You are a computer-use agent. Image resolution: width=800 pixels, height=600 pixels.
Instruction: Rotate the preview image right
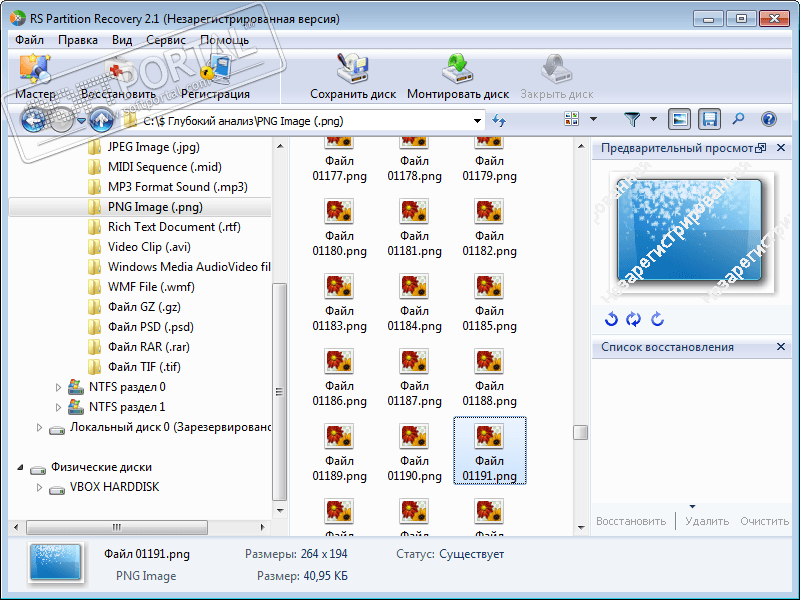coord(657,319)
